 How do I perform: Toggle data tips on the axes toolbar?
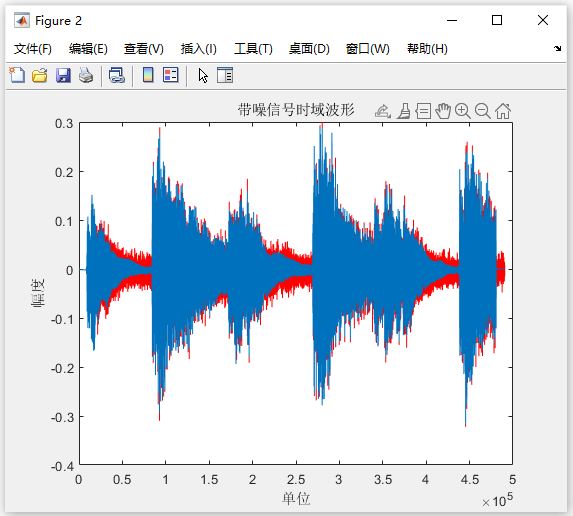423,111
